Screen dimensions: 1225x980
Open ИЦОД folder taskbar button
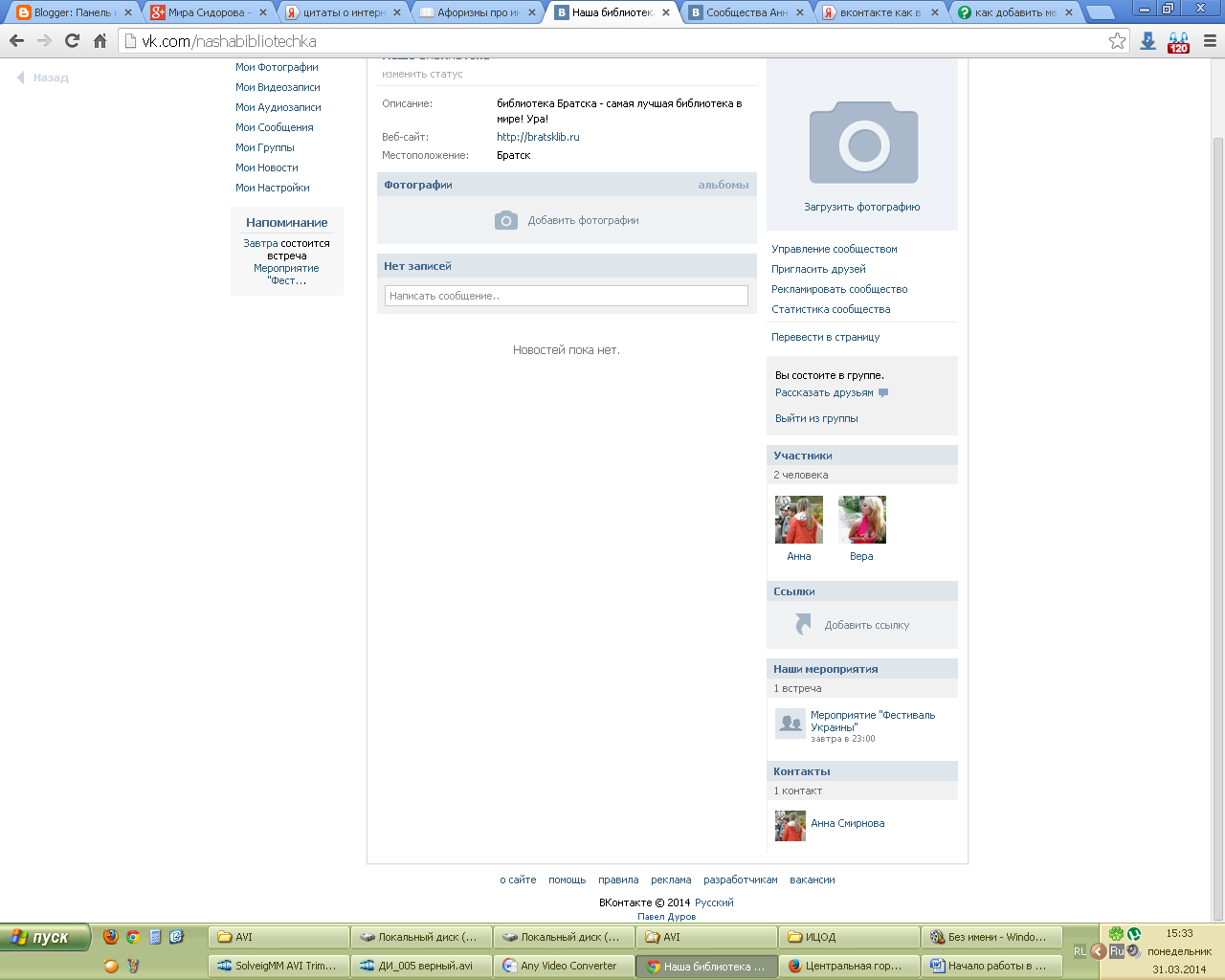tap(849, 937)
